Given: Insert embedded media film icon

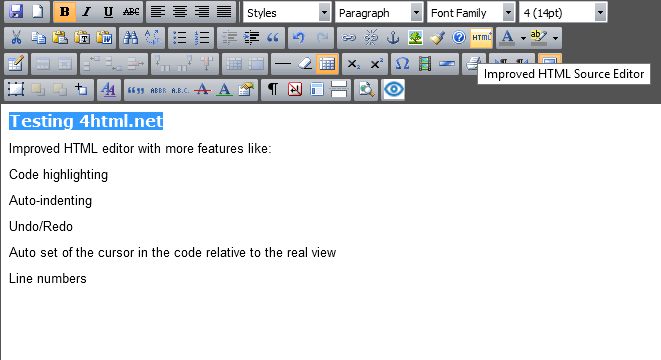Looking at the screenshot, I should coord(425,64).
